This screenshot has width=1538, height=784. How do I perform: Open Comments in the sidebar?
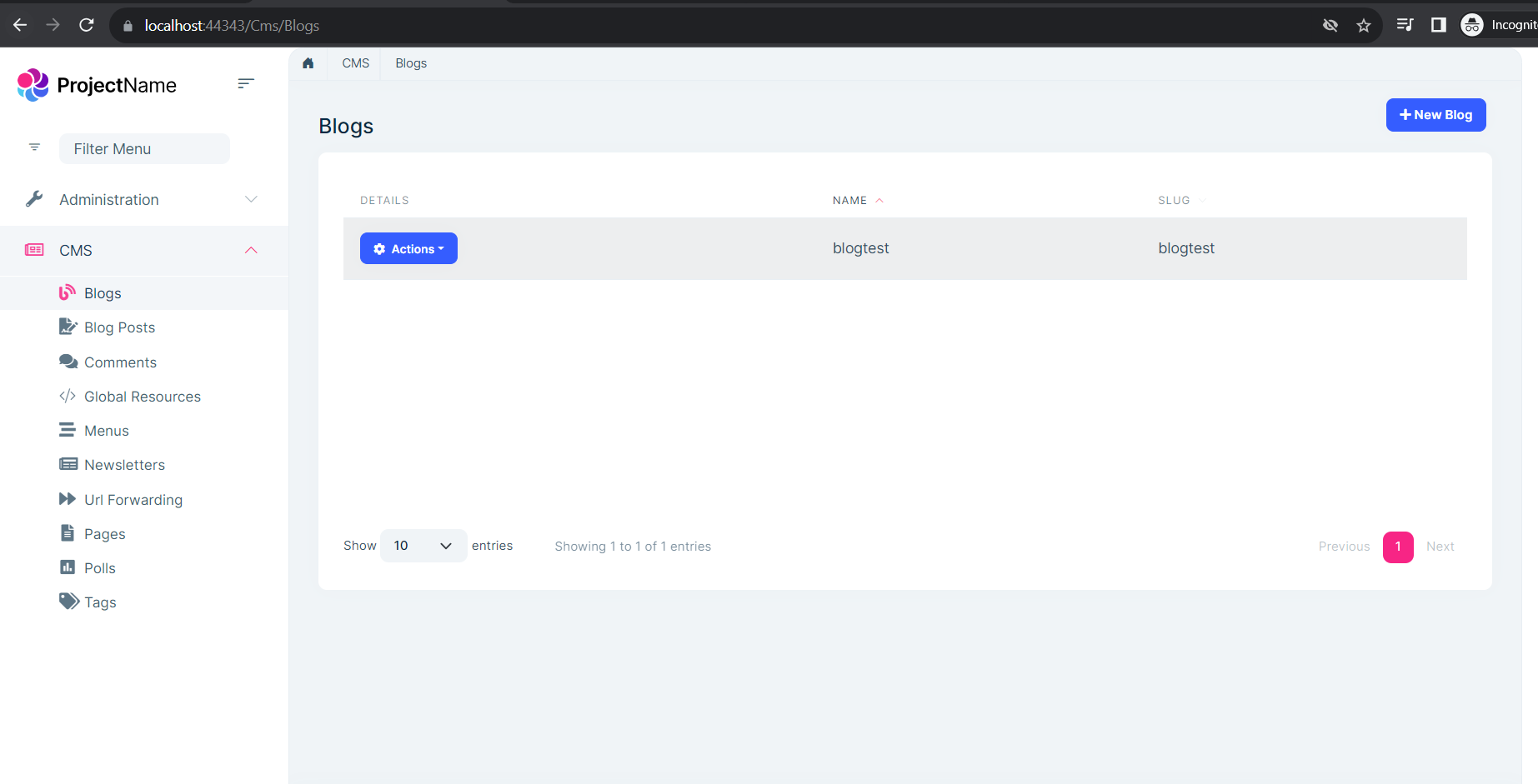tap(121, 362)
